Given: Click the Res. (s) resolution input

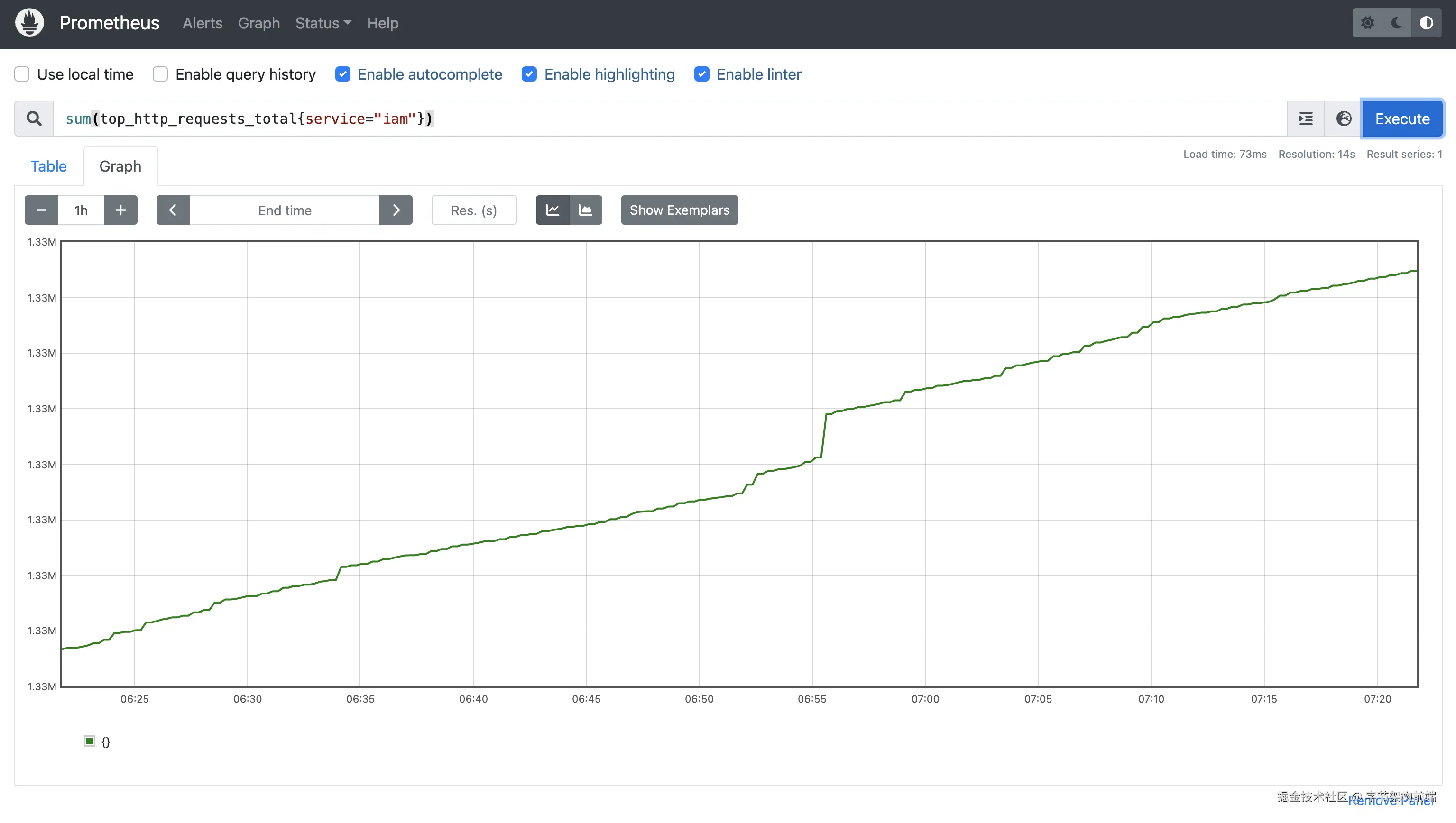Looking at the screenshot, I should tap(474, 210).
